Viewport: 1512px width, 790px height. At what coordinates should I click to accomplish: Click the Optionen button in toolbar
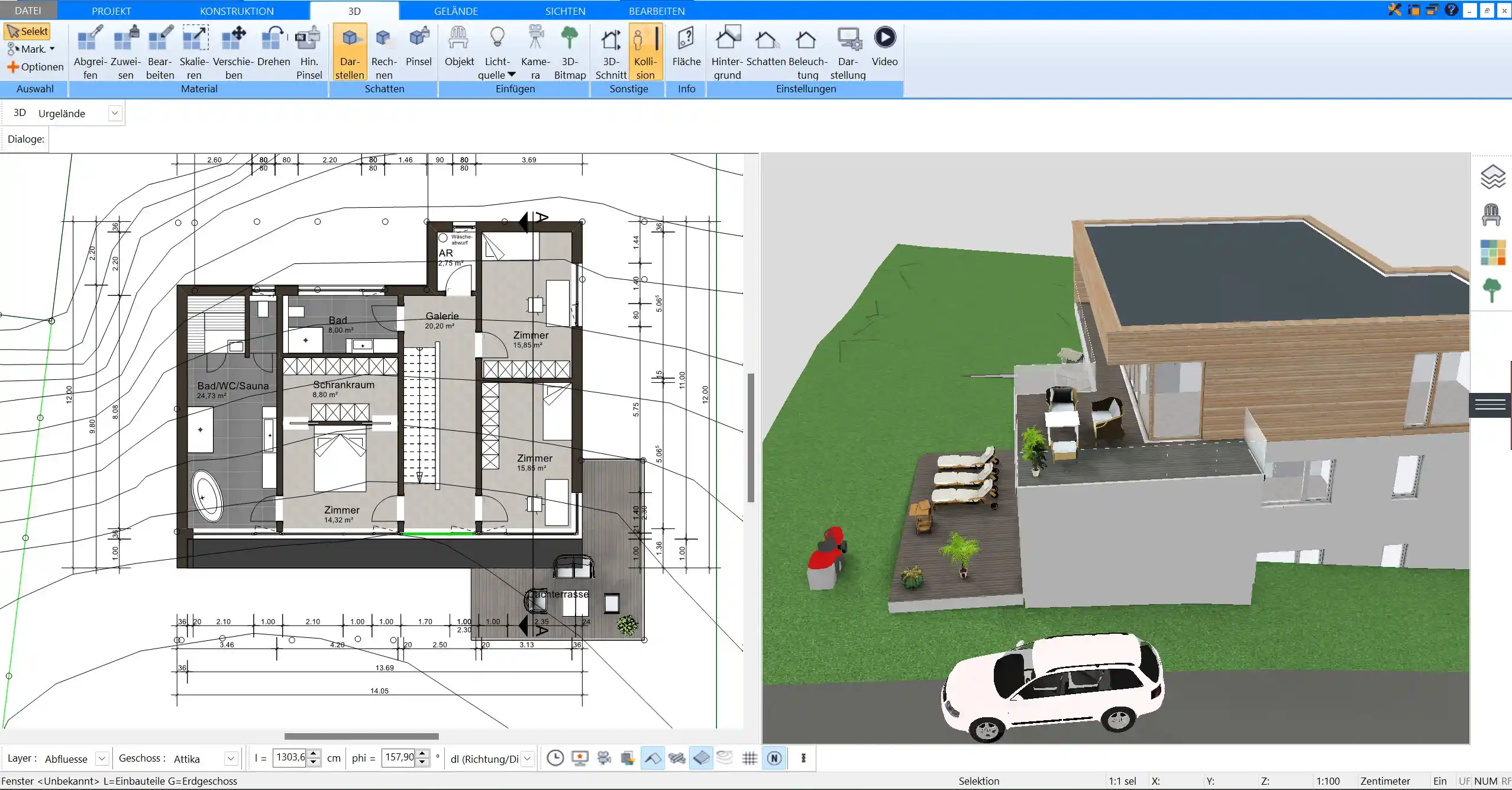tap(35, 66)
